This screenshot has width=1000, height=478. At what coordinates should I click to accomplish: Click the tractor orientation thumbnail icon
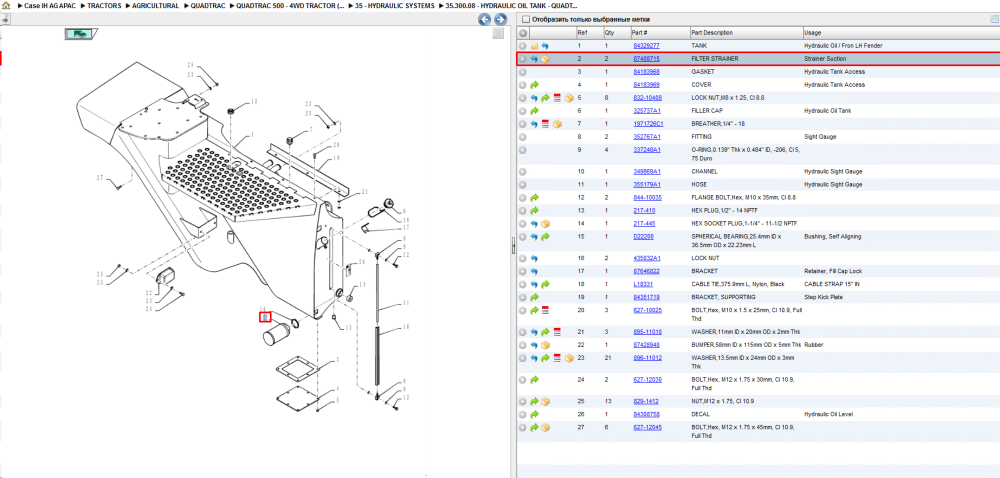point(80,34)
